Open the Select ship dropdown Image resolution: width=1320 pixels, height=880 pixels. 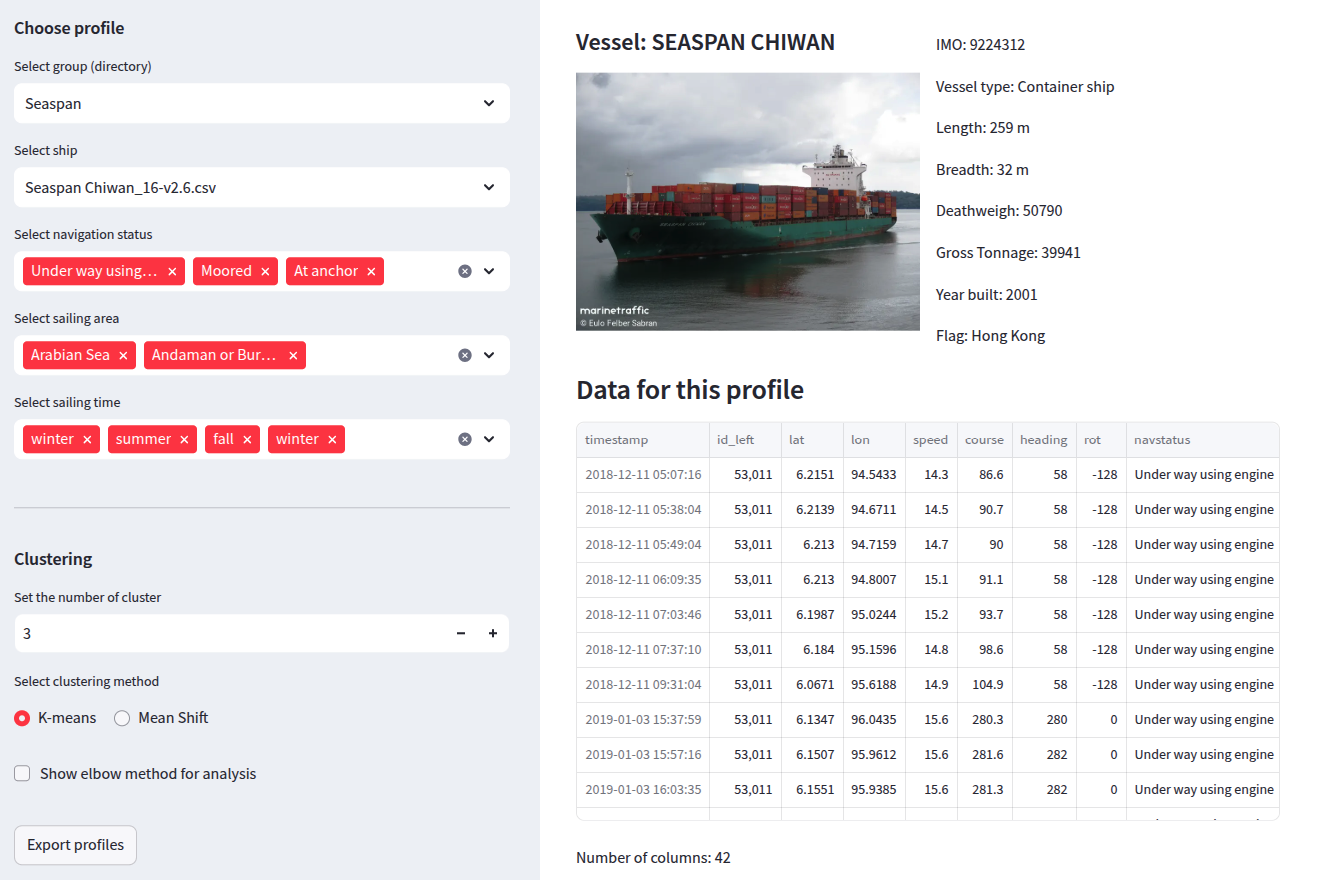tap(262, 187)
